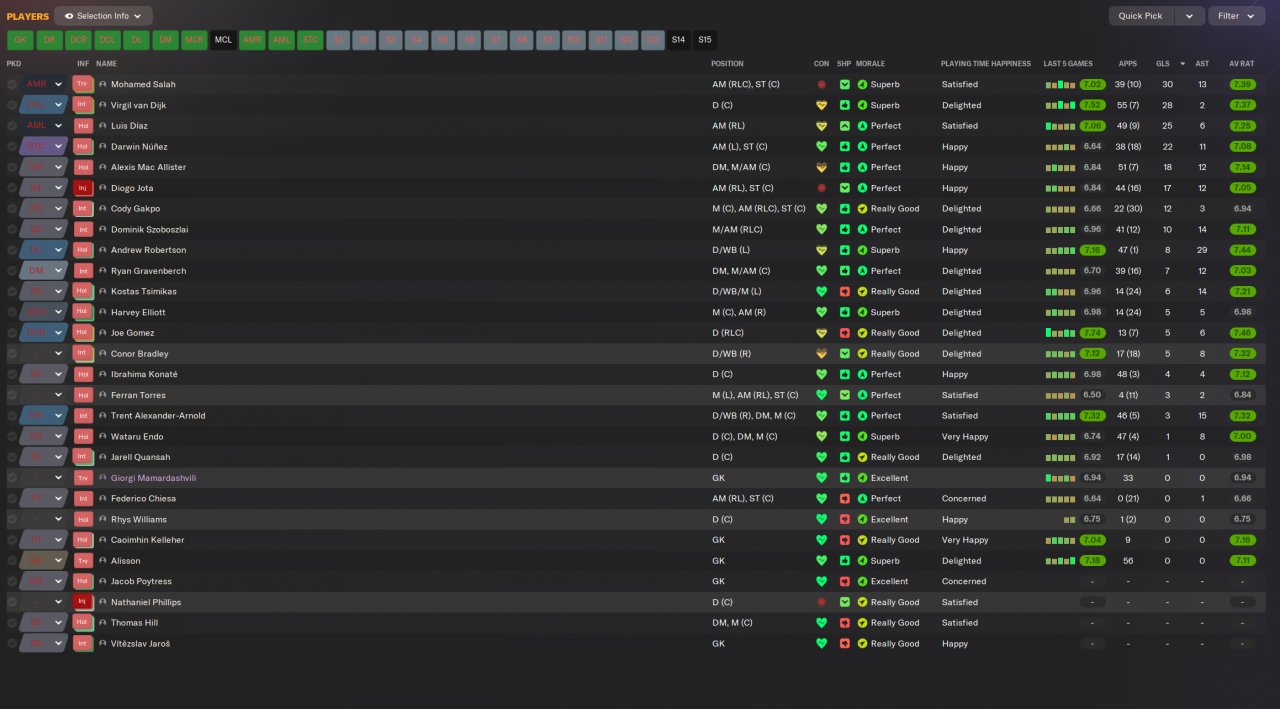
Task: Select the DM position slot
Action: coord(165,40)
